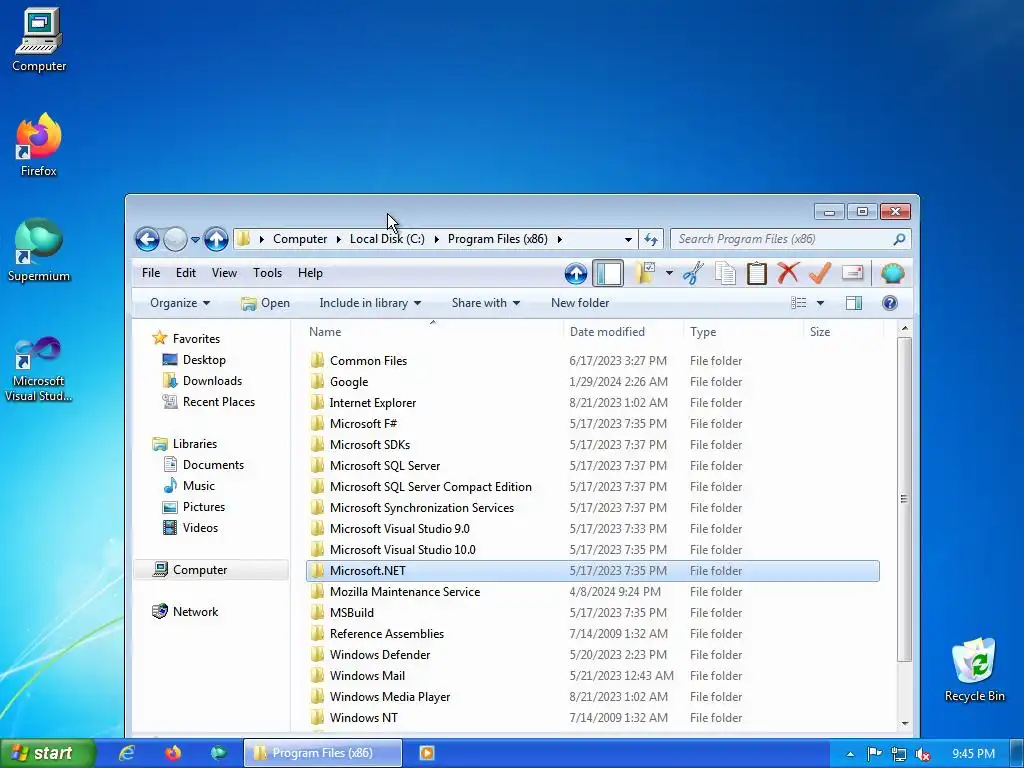
Task: Click the Back navigation arrow button
Action: pyautogui.click(x=147, y=240)
